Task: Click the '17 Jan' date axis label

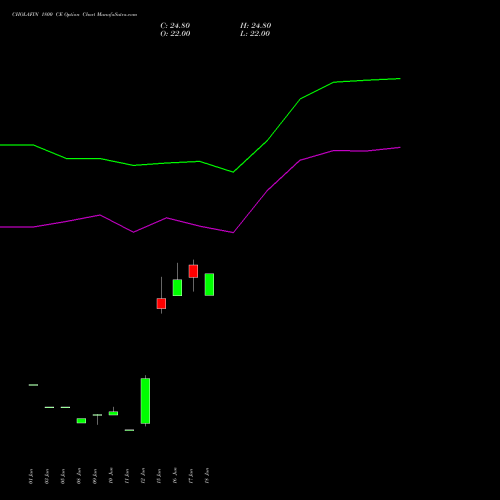Action: click(x=191, y=476)
